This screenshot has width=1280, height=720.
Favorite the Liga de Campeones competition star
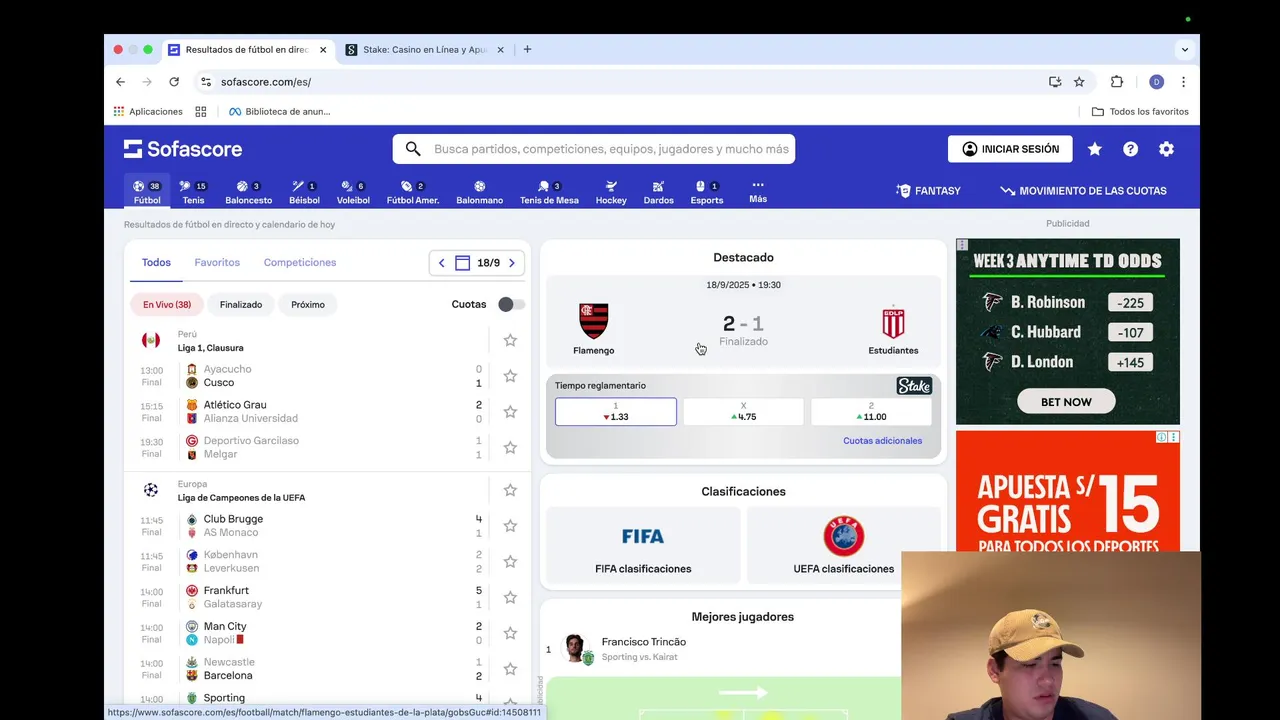[x=510, y=490]
